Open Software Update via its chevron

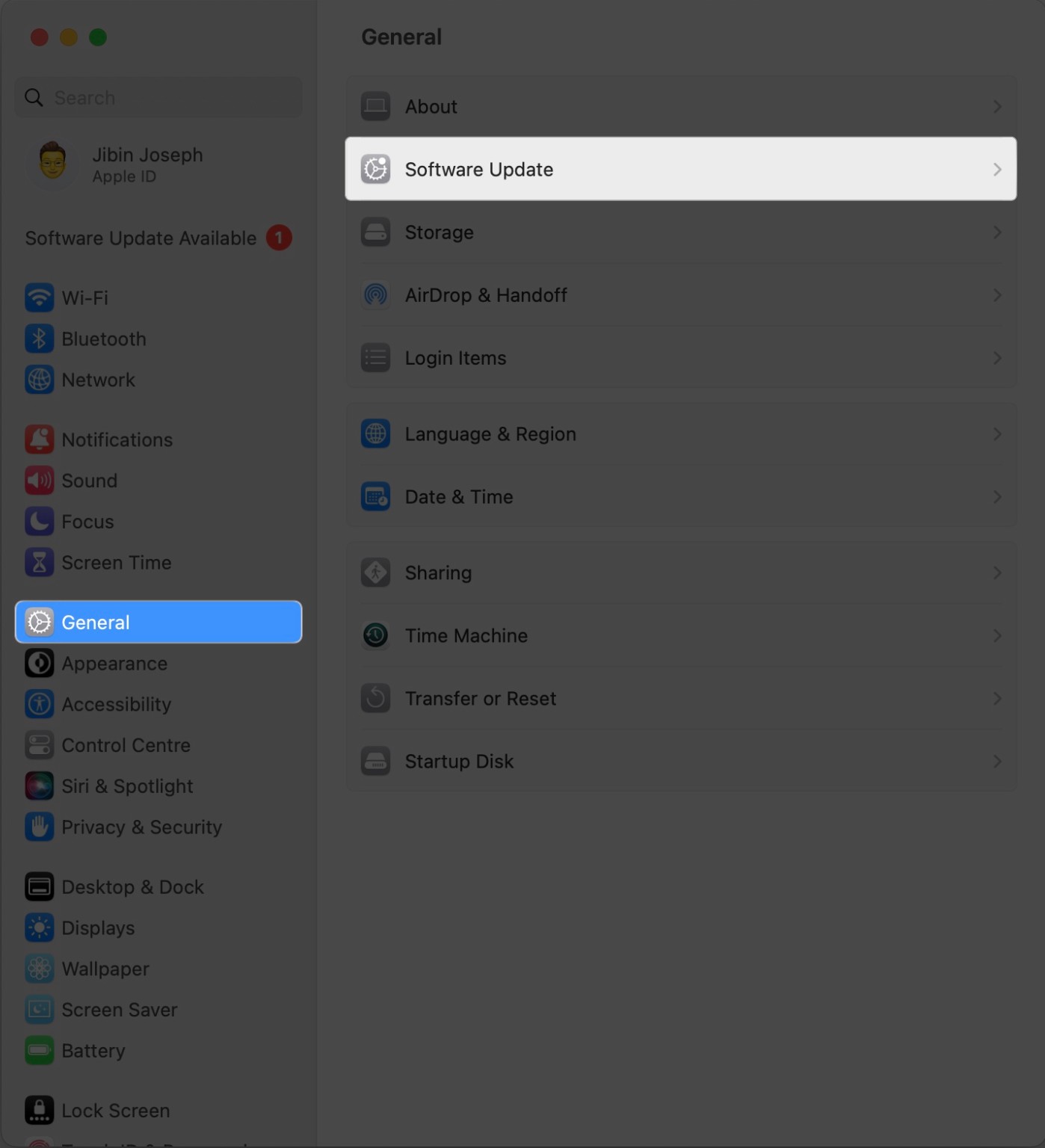coord(997,170)
